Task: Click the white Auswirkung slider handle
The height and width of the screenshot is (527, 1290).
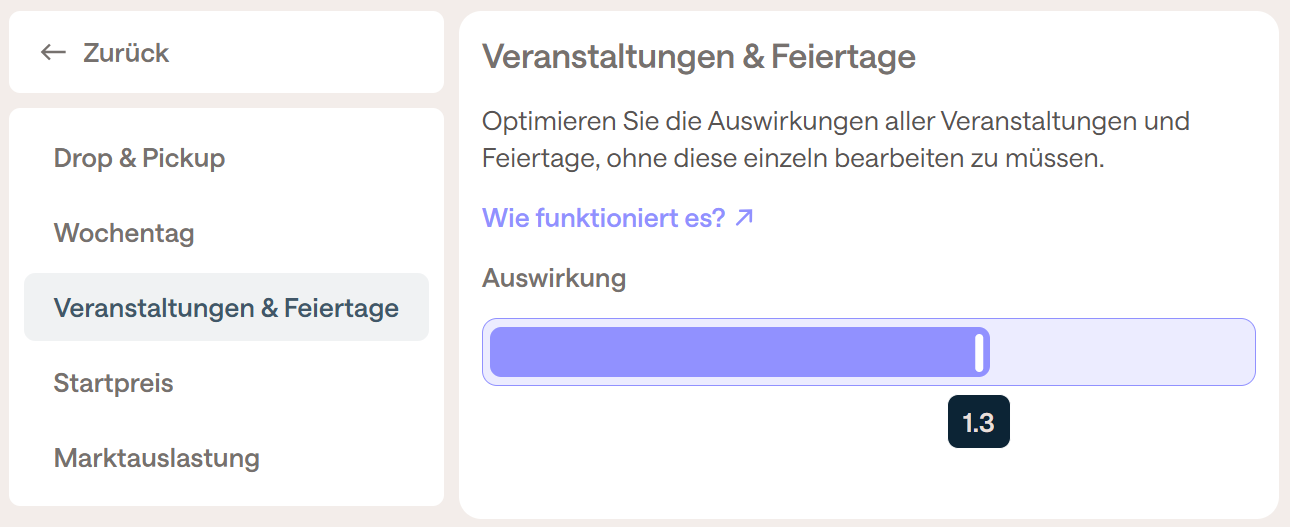Action: (979, 352)
